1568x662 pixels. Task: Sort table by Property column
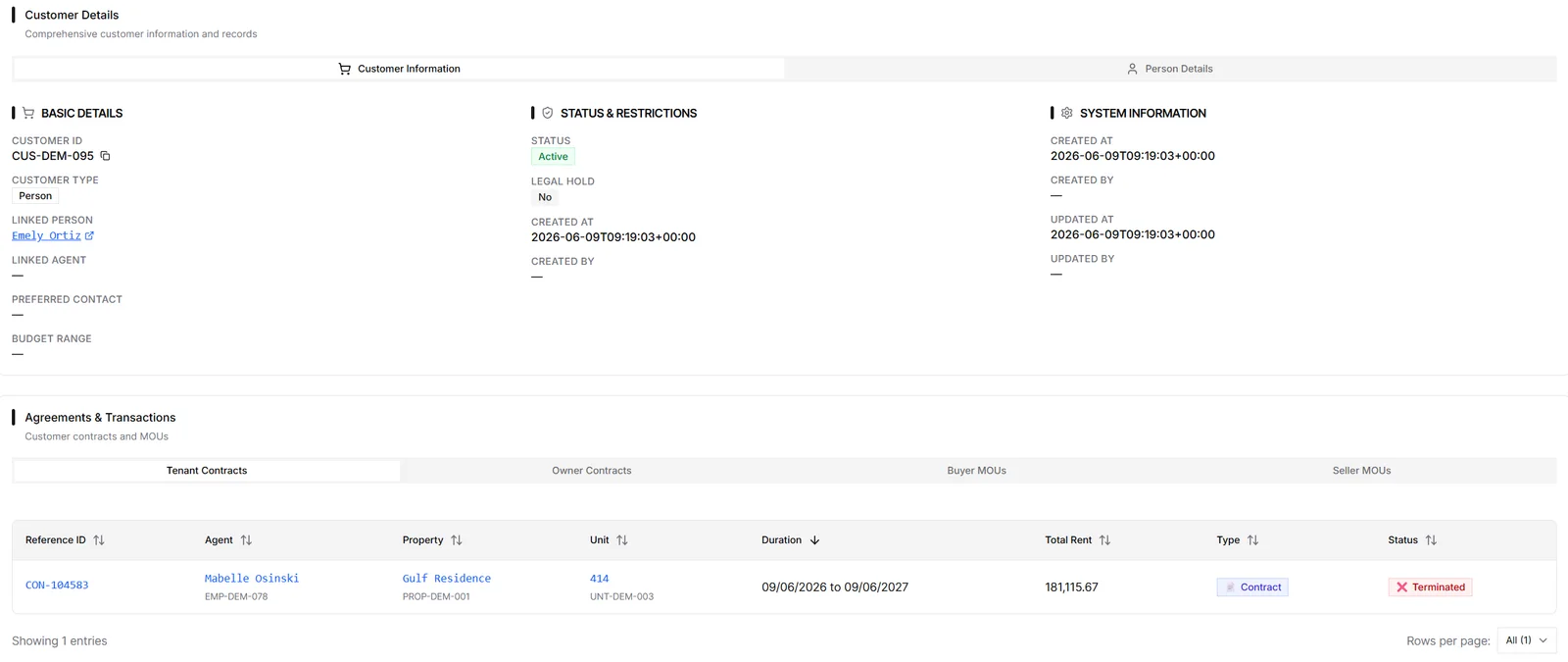coord(457,540)
